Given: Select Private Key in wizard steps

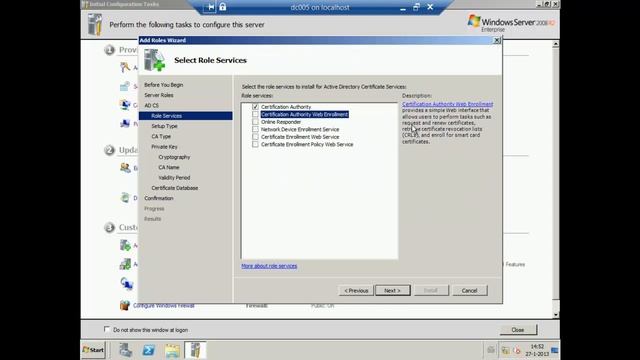Looking at the screenshot, I should click(164, 147).
